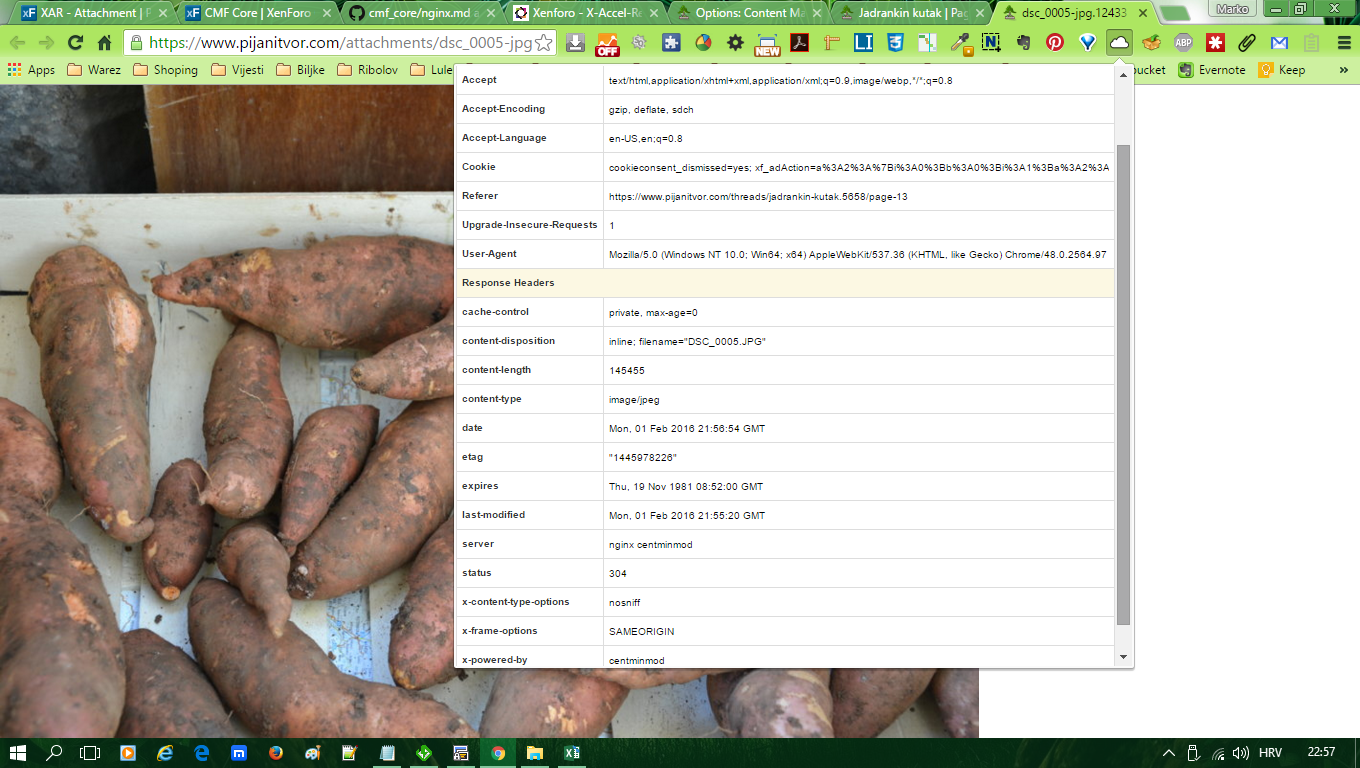Click the address bar URL field
Screen dimensions: 1360x768
340,43
